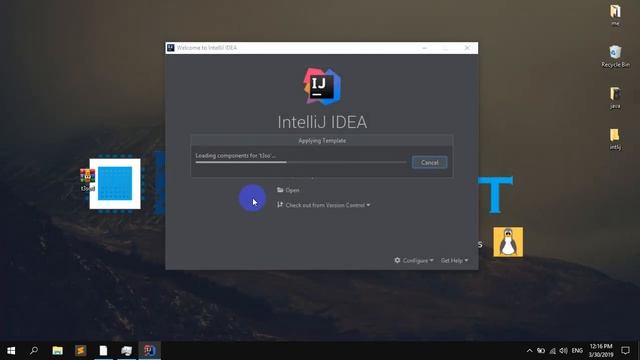
Task: Open taskbar search magnifier
Action: pyautogui.click(x=34, y=350)
